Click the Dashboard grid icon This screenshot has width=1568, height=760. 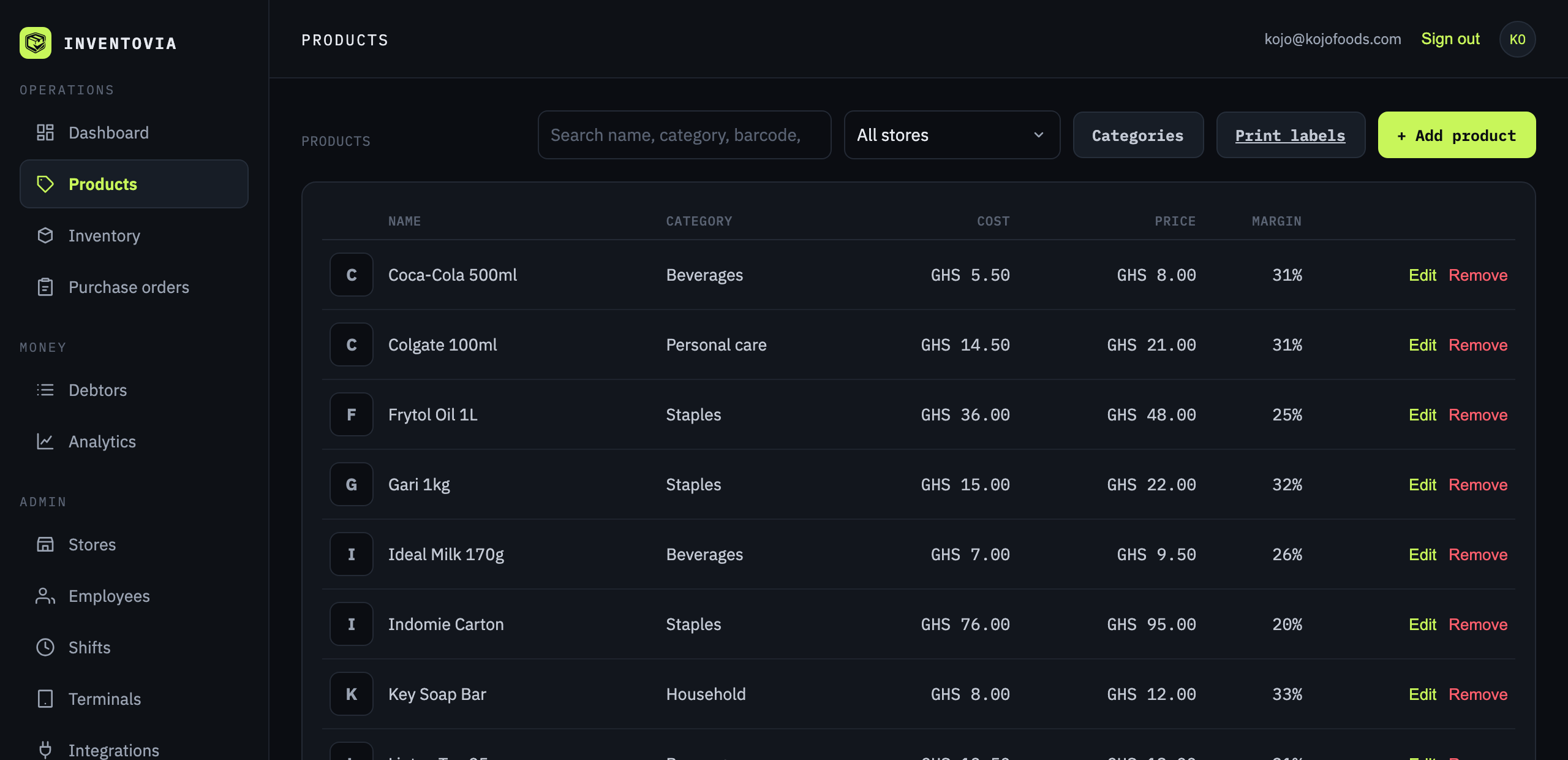coord(45,132)
